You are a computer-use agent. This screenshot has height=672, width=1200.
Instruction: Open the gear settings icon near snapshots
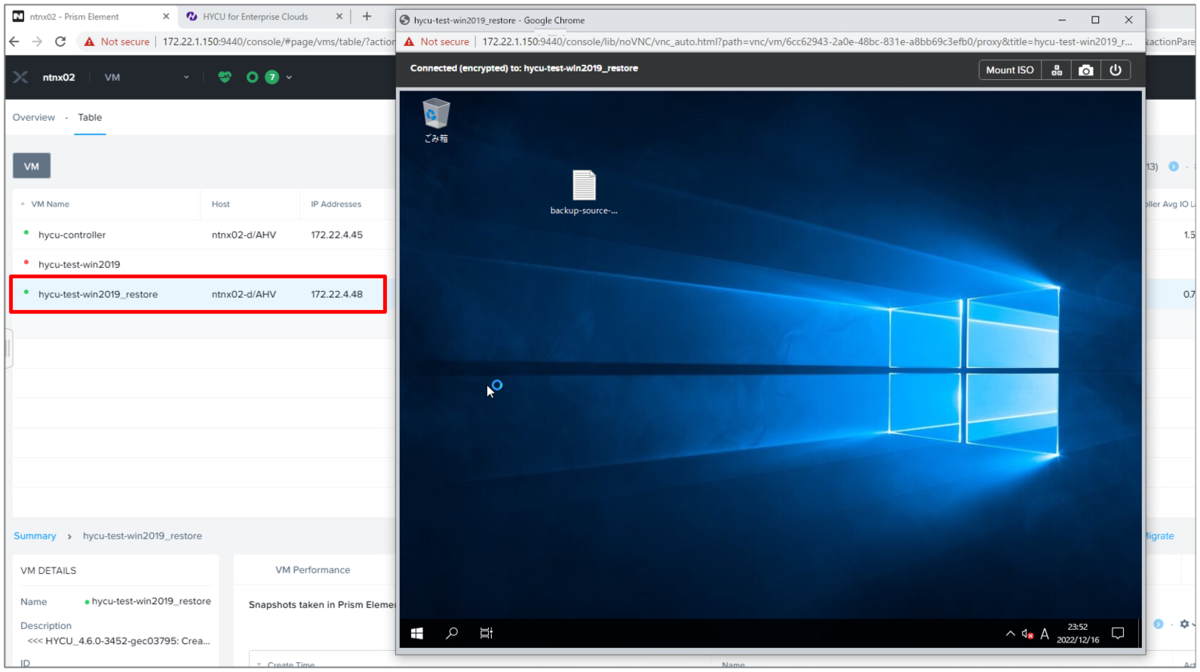pyautogui.click(x=1184, y=624)
